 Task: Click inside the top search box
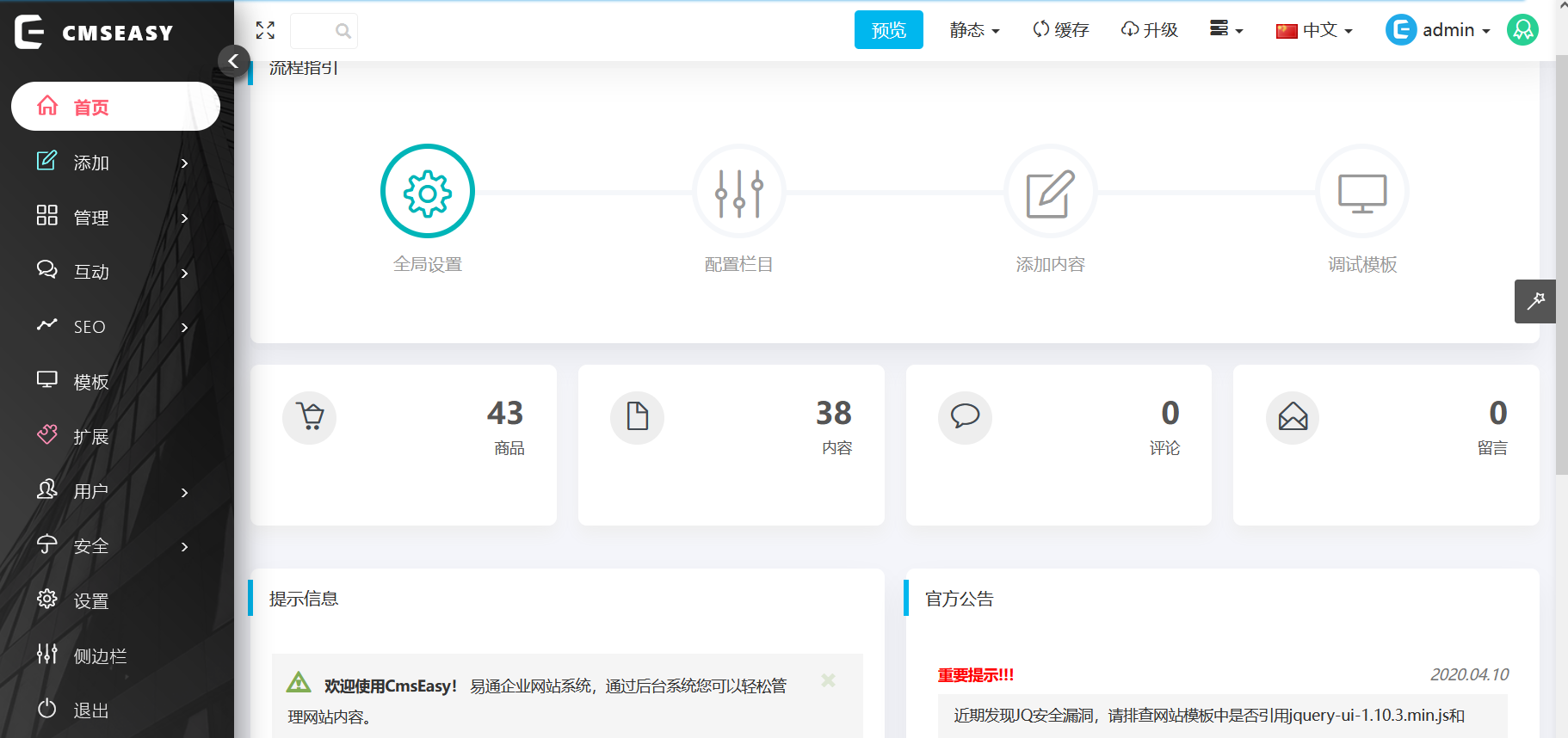tap(324, 31)
